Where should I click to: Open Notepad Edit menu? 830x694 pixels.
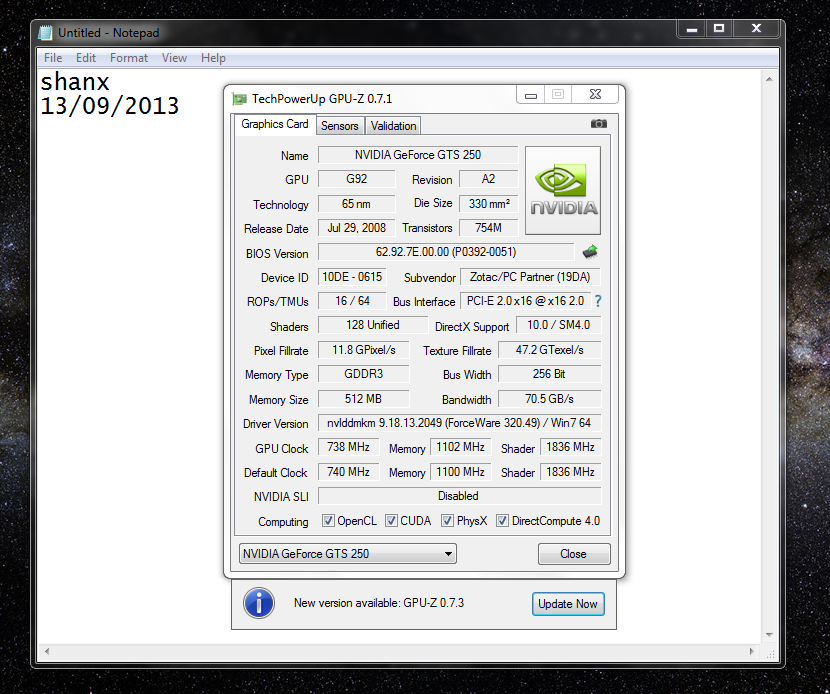86,58
